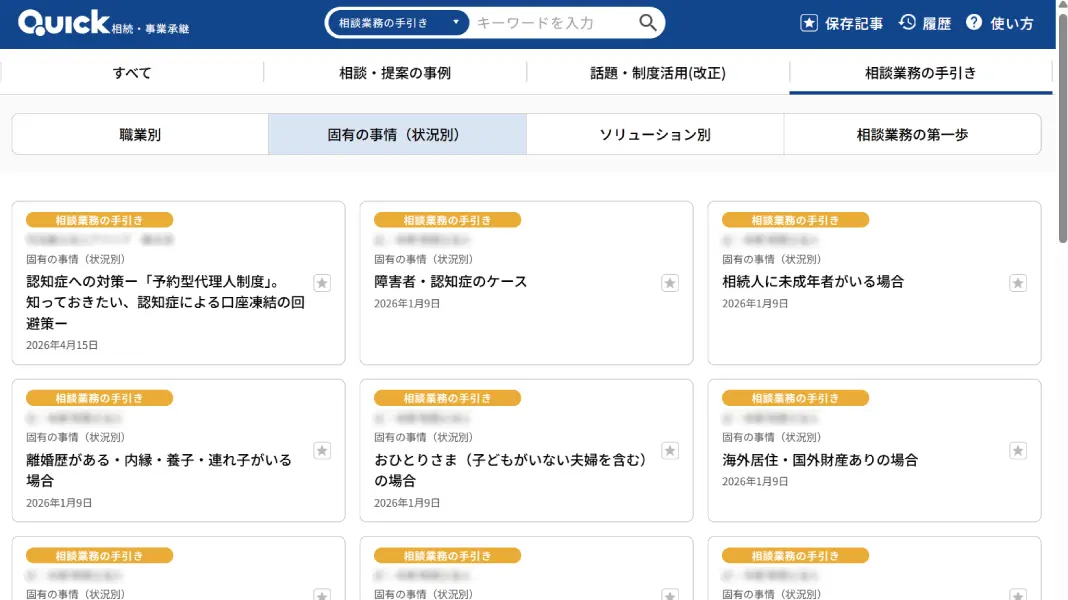Click the Quick 相続・事業承継 logo

coord(104,23)
